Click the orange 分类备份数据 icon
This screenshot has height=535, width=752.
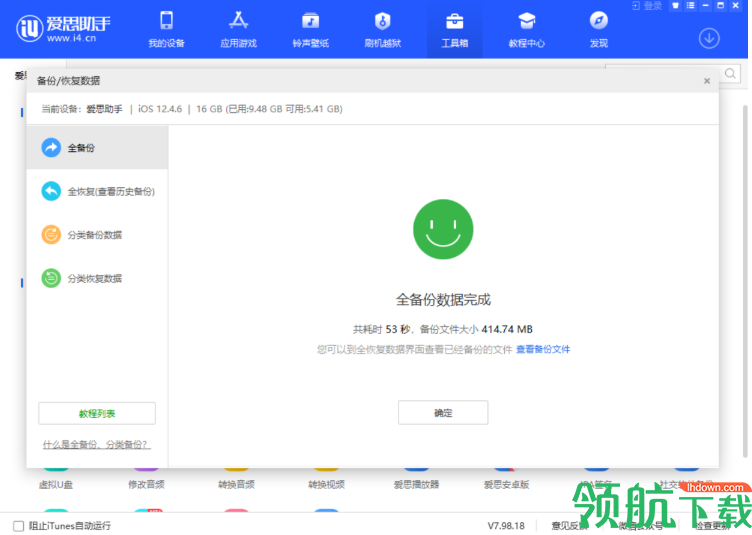(51, 235)
